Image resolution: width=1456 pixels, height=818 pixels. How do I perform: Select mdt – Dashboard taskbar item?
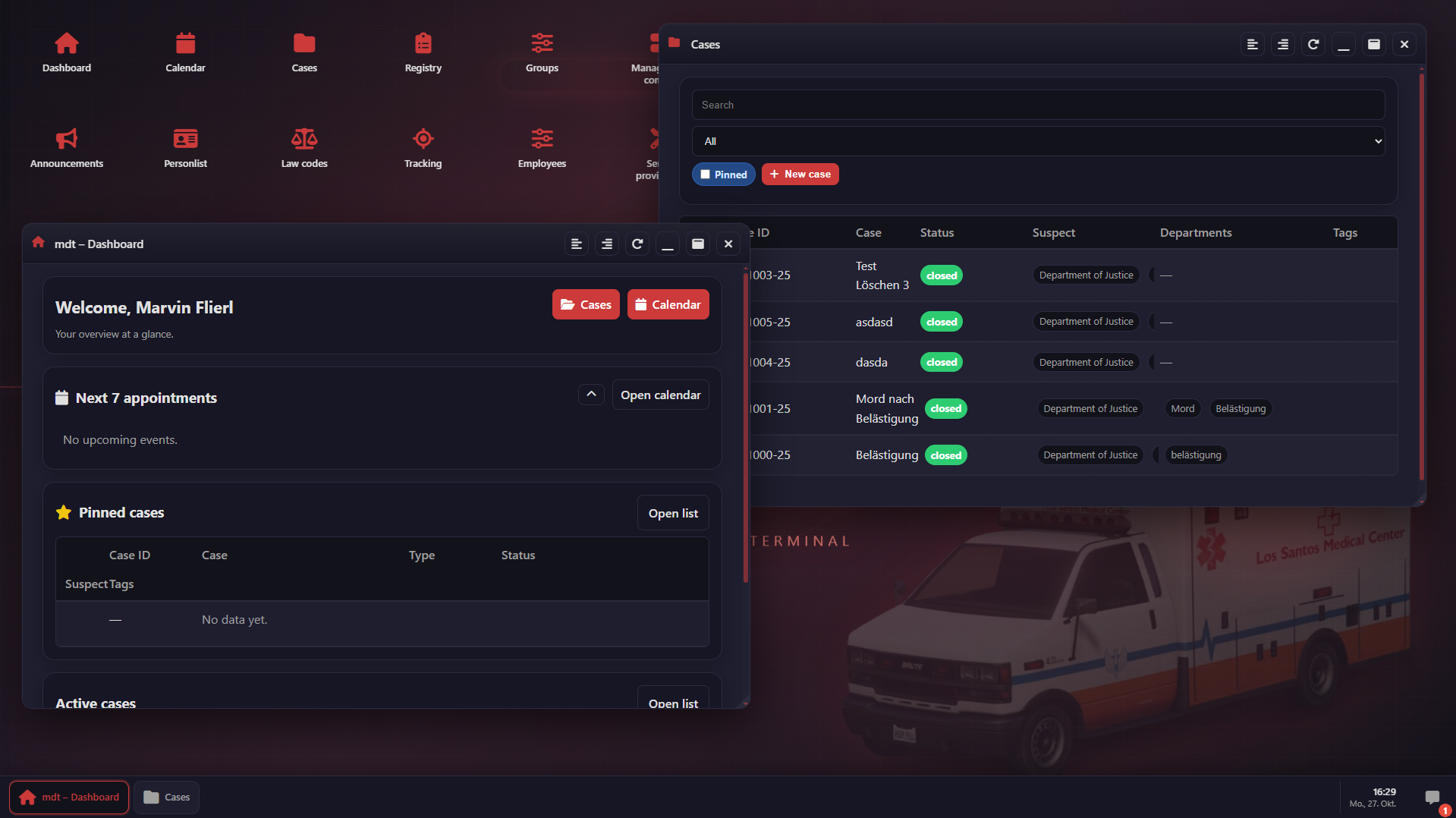click(69, 797)
